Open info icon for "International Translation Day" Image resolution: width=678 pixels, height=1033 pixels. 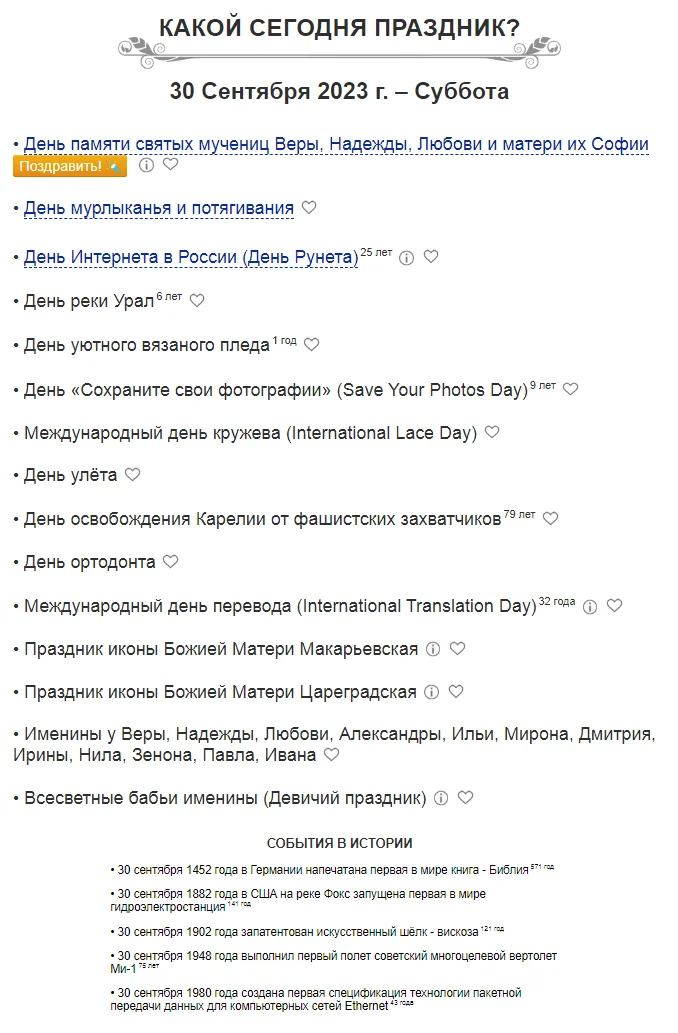[x=590, y=606]
